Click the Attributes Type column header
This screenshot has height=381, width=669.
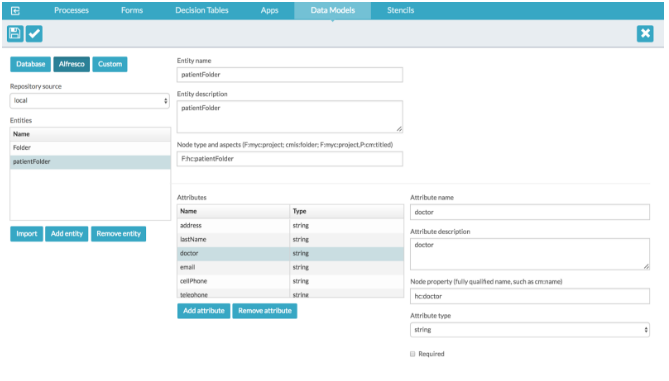click(346, 211)
